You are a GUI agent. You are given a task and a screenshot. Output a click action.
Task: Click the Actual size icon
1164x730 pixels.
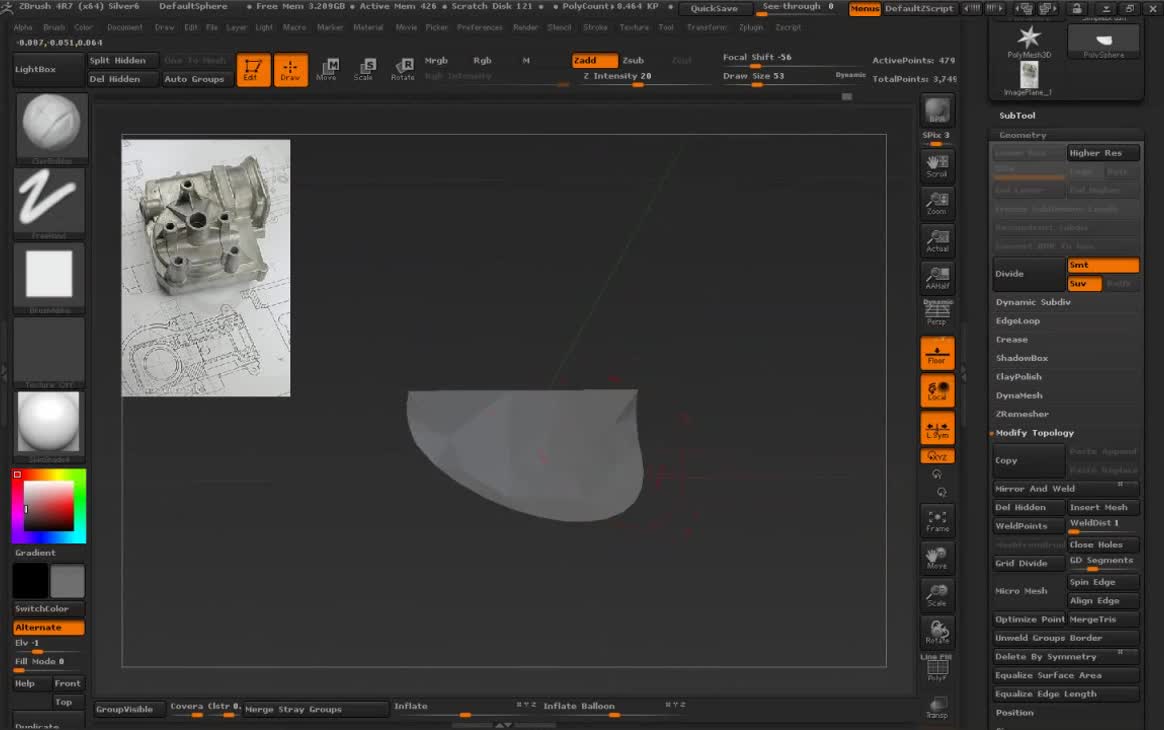937,240
